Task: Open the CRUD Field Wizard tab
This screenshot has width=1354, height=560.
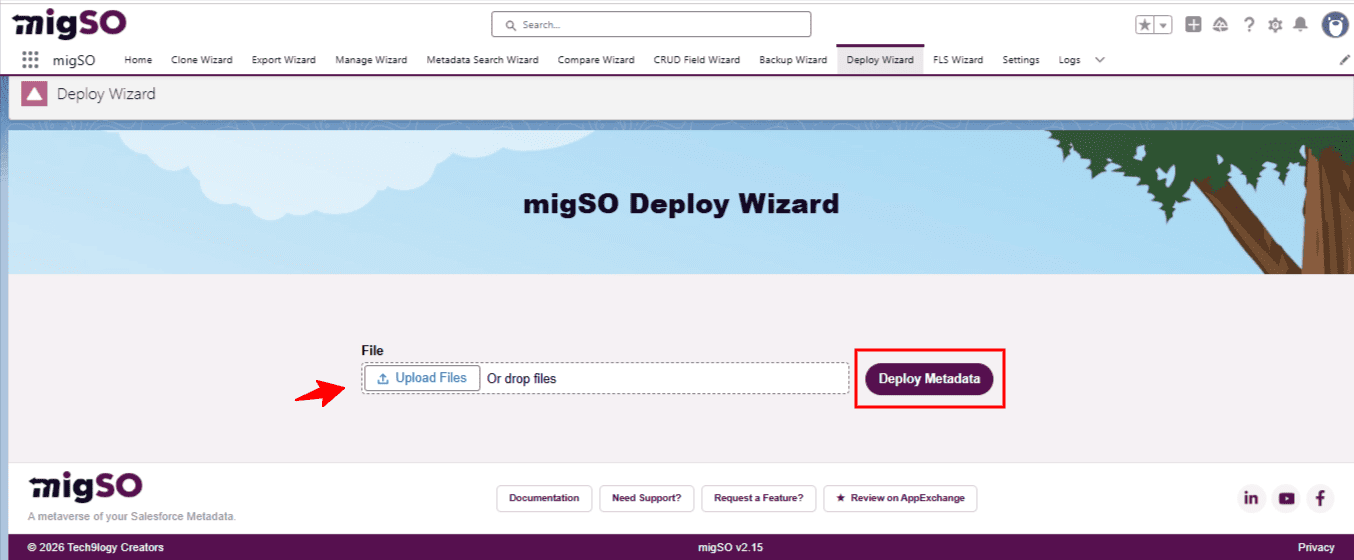Action: [697, 60]
